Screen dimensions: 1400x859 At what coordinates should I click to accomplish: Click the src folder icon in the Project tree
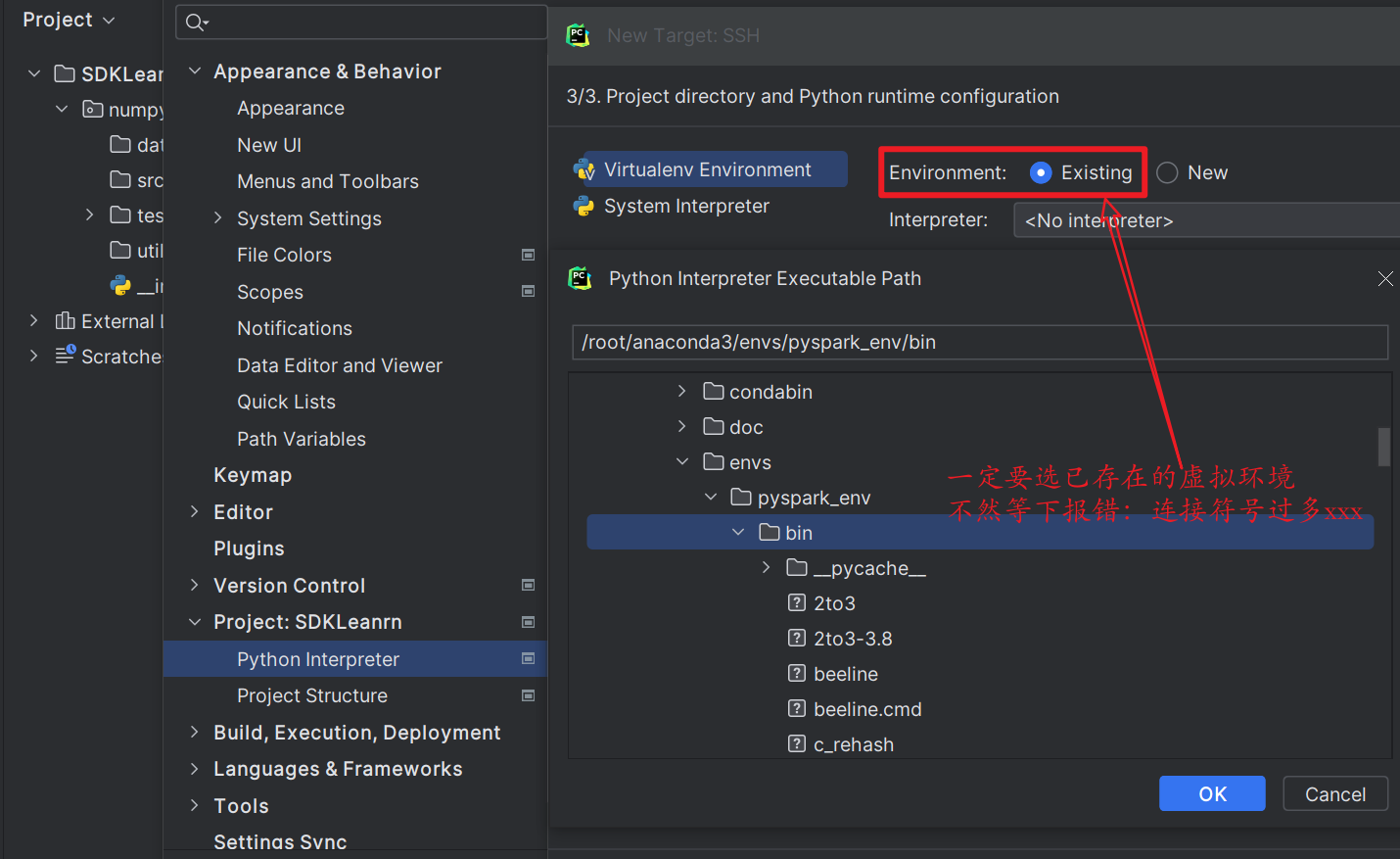point(120,179)
